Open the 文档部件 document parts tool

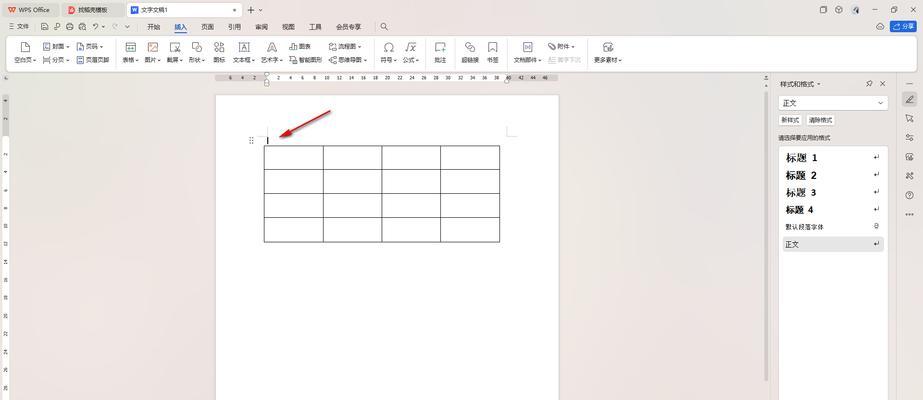(527, 53)
